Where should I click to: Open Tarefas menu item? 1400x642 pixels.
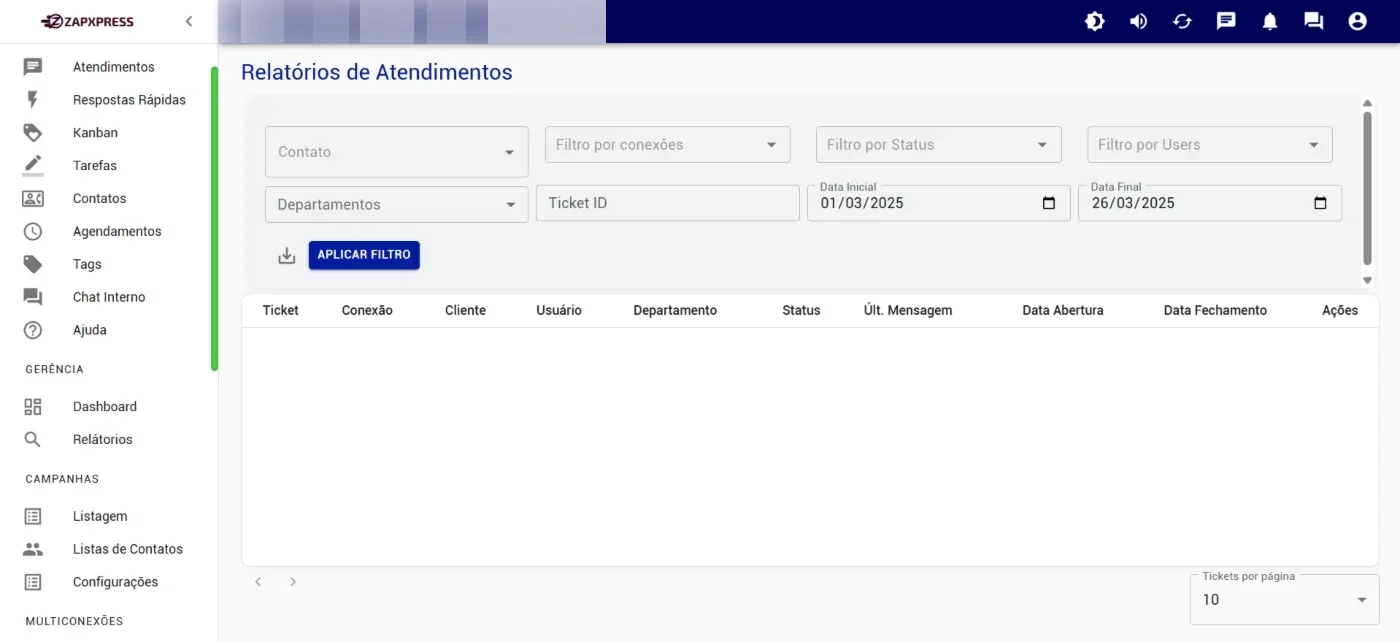[x=95, y=165]
